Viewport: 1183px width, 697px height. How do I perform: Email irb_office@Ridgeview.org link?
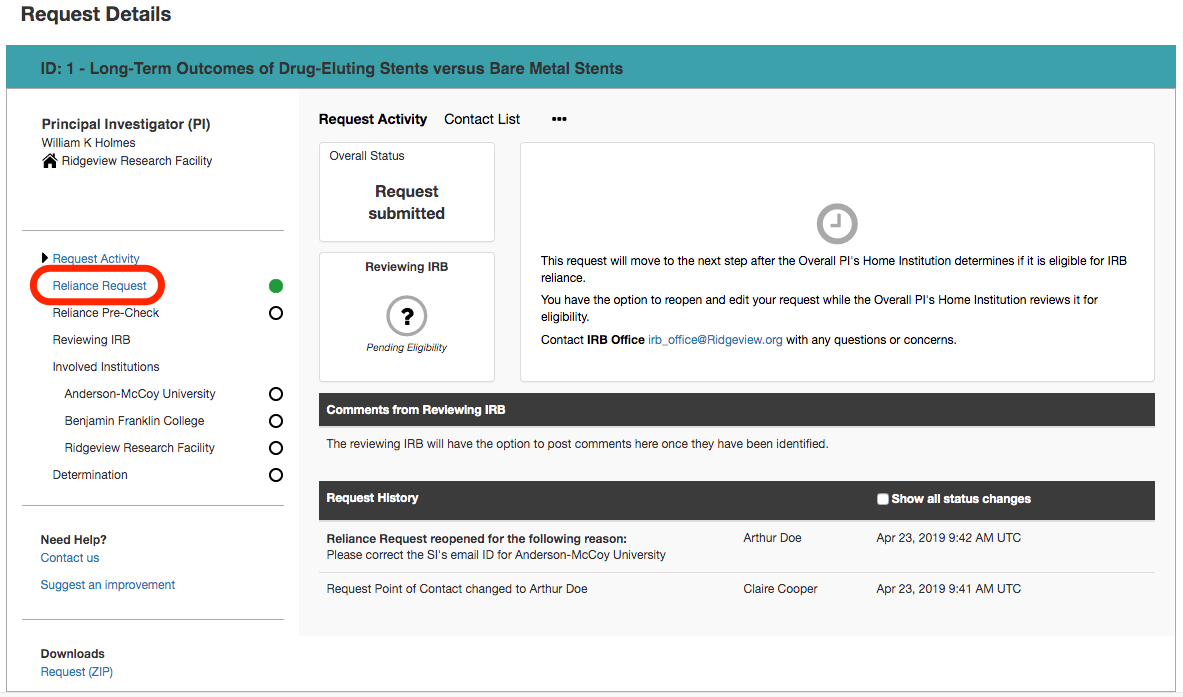point(715,340)
